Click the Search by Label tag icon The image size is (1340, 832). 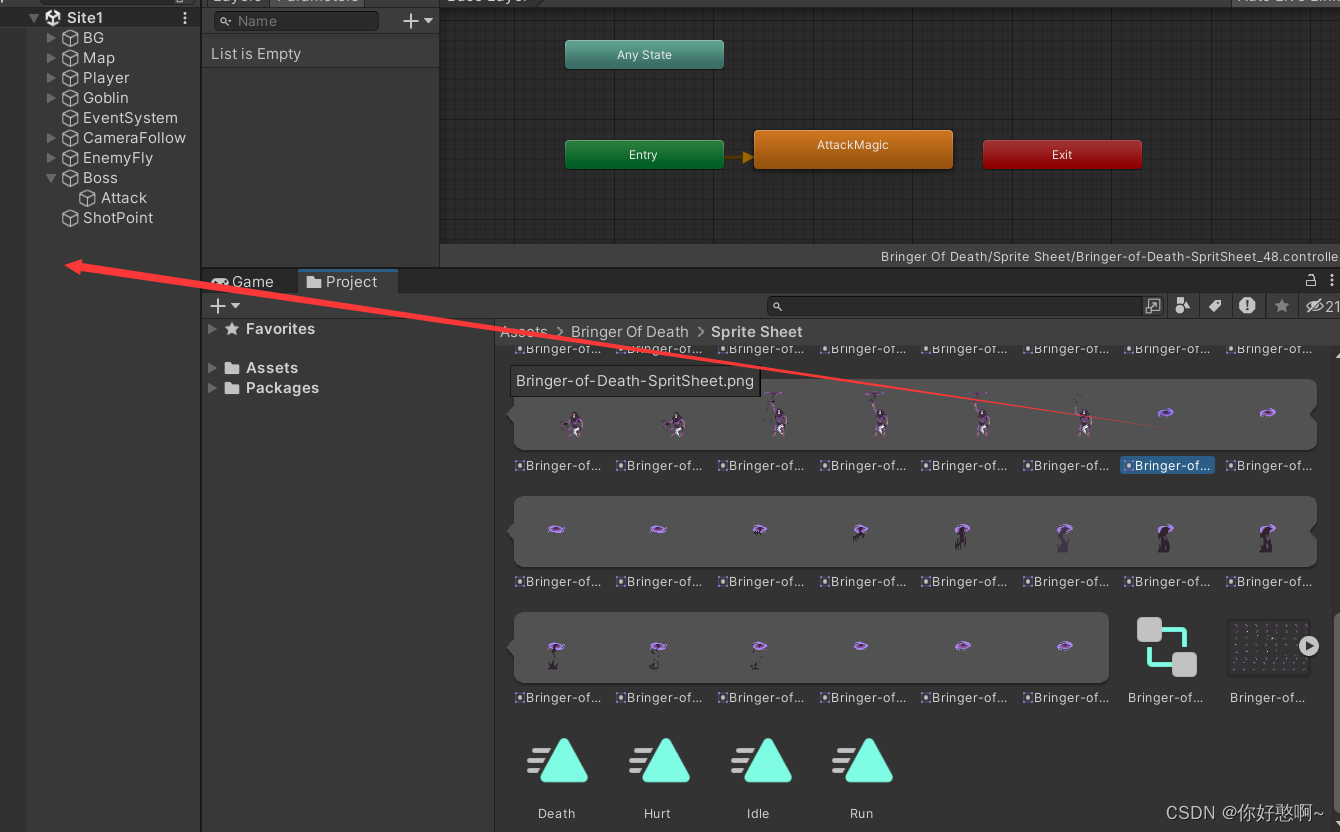[1214, 306]
